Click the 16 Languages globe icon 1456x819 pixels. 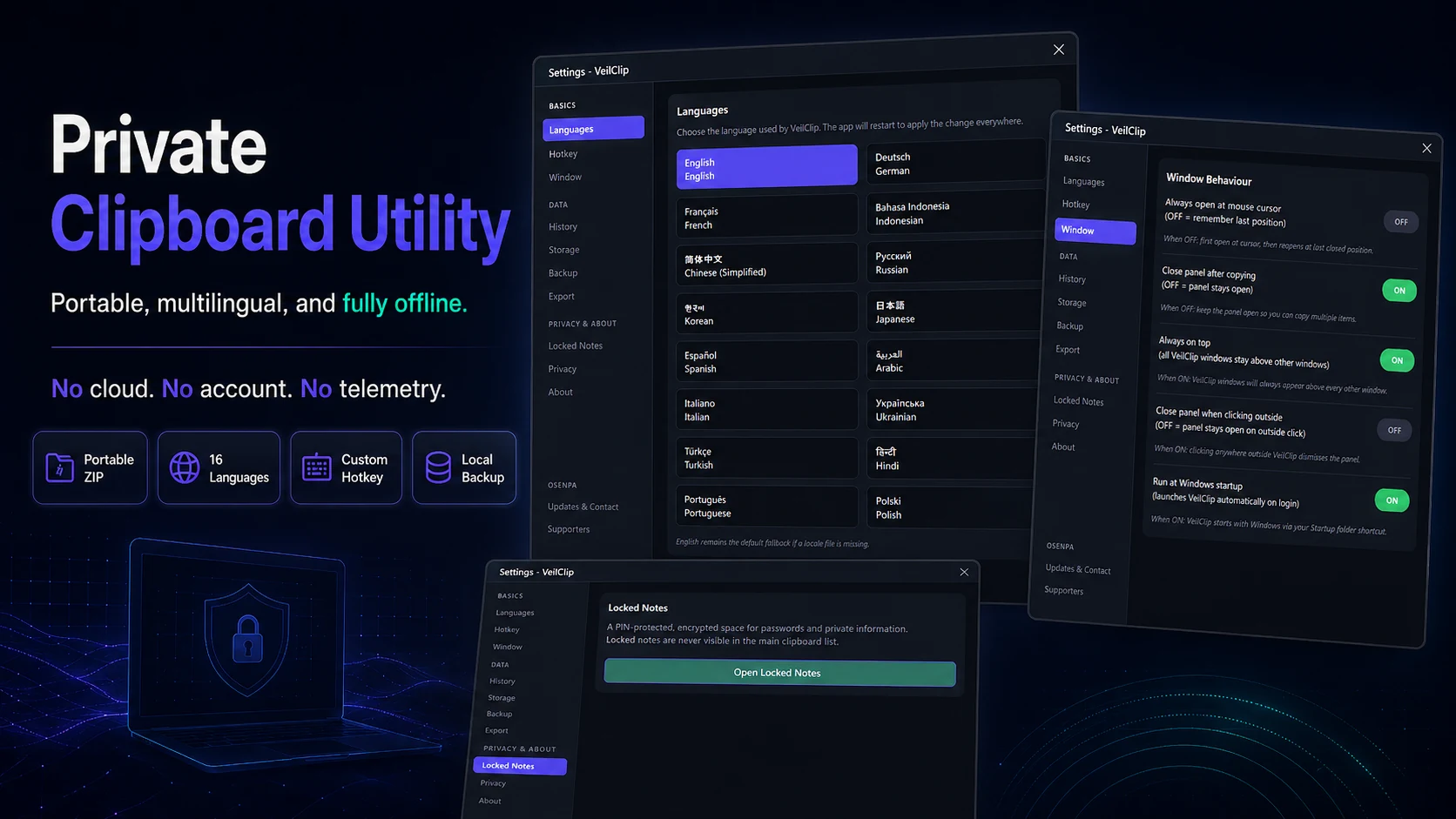[x=185, y=467]
